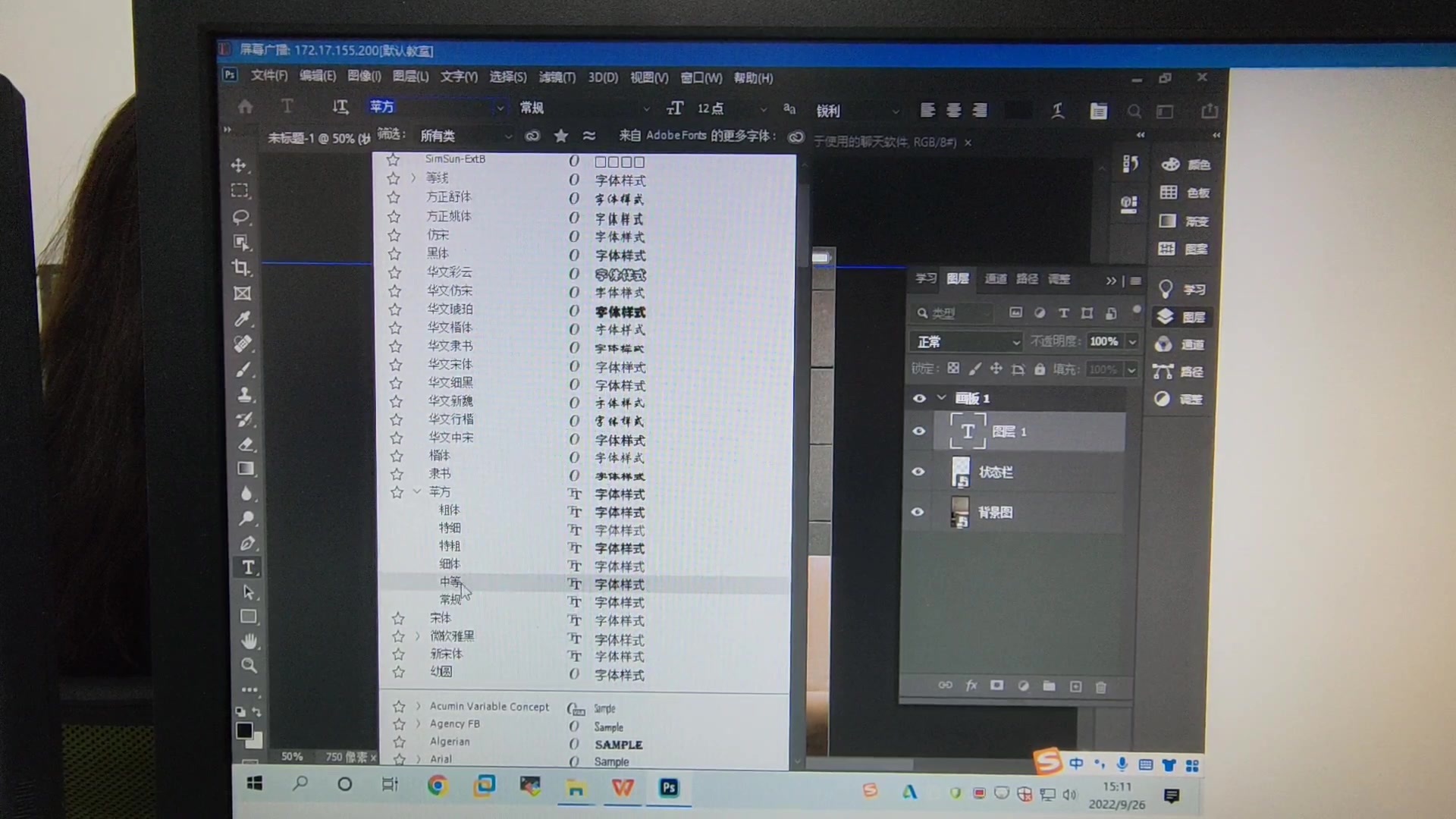This screenshot has height=819, width=1456.
Task: Select Arial font from list
Action: click(440, 759)
